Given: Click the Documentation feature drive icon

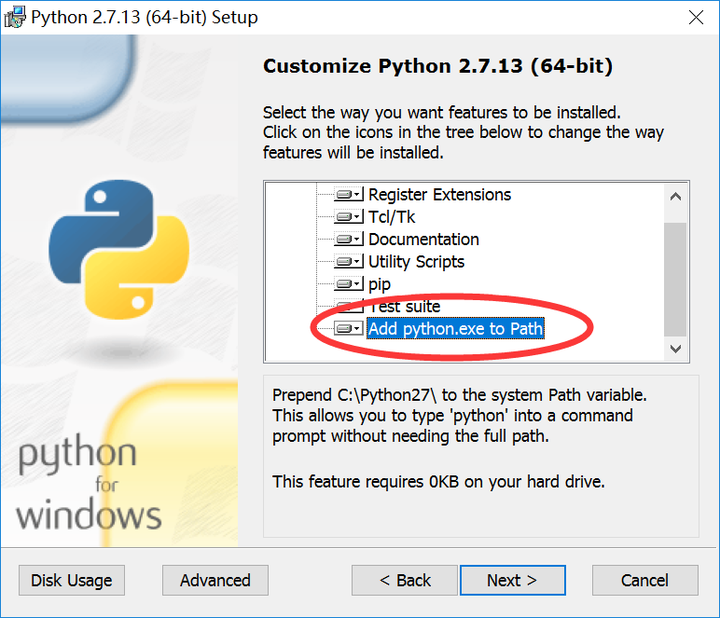Looking at the screenshot, I should pos(349,240).
